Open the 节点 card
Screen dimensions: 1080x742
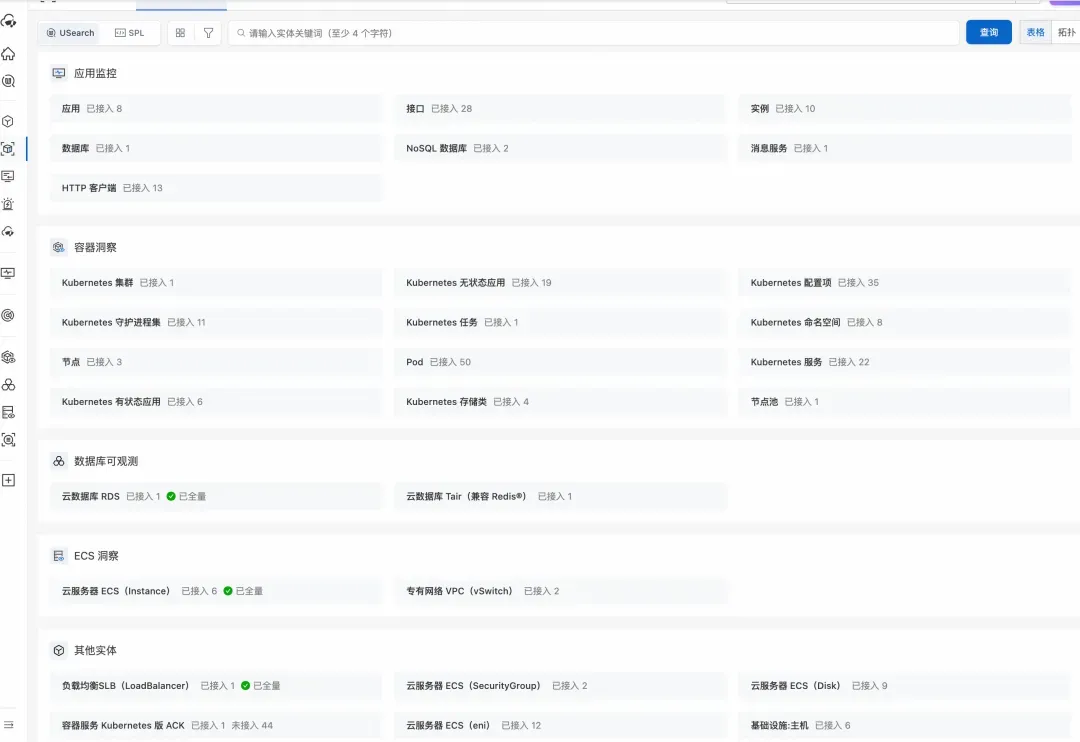[216, 362]
